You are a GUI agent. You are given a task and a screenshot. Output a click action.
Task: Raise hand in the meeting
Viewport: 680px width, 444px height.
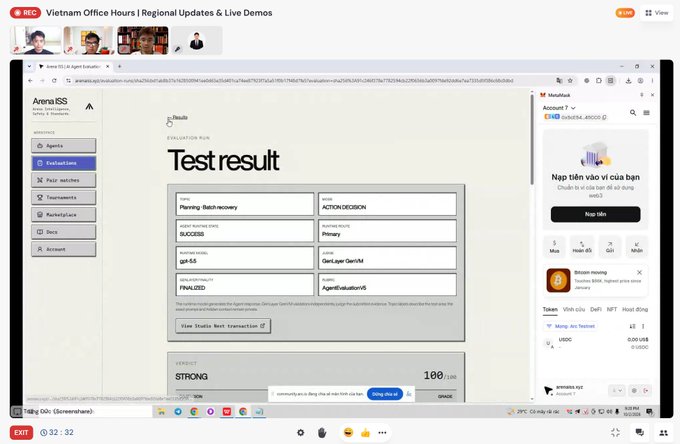pyautogui.click(x=322, y=432)
